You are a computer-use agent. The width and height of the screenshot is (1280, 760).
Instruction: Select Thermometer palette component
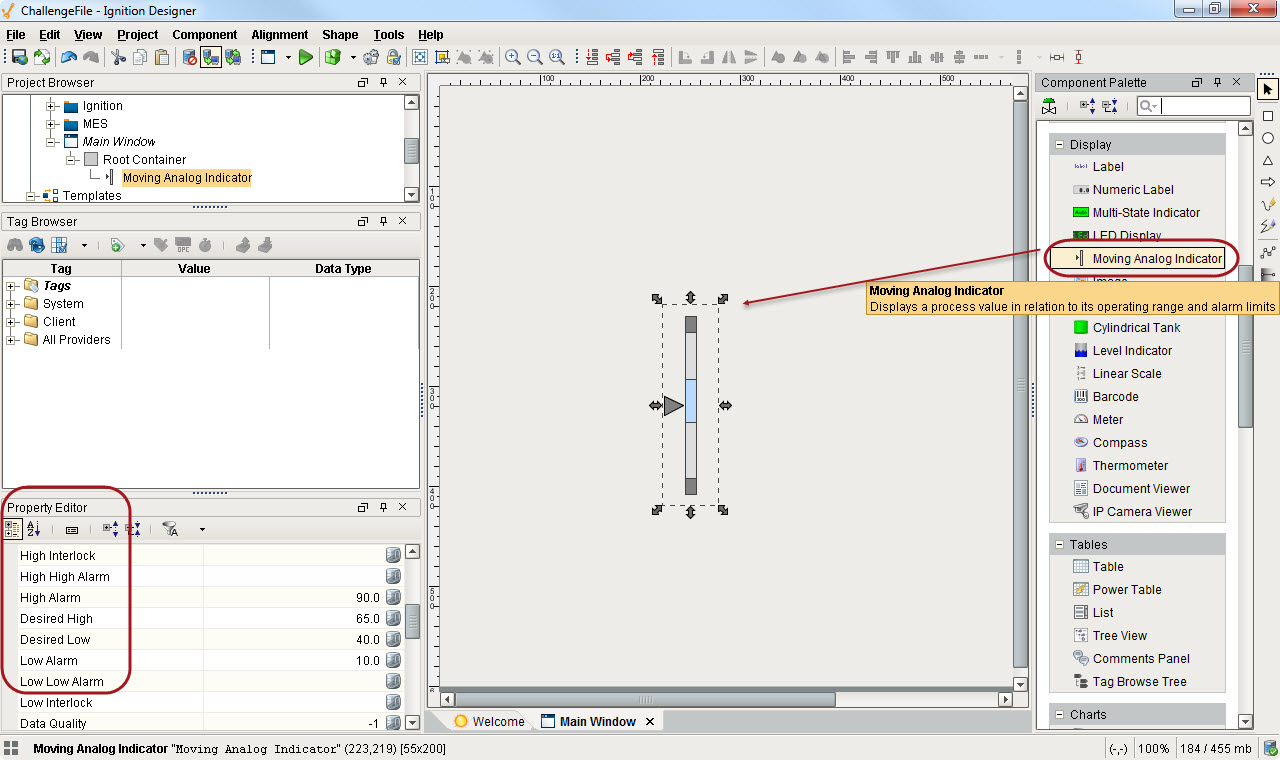[x=1120, y=466]
